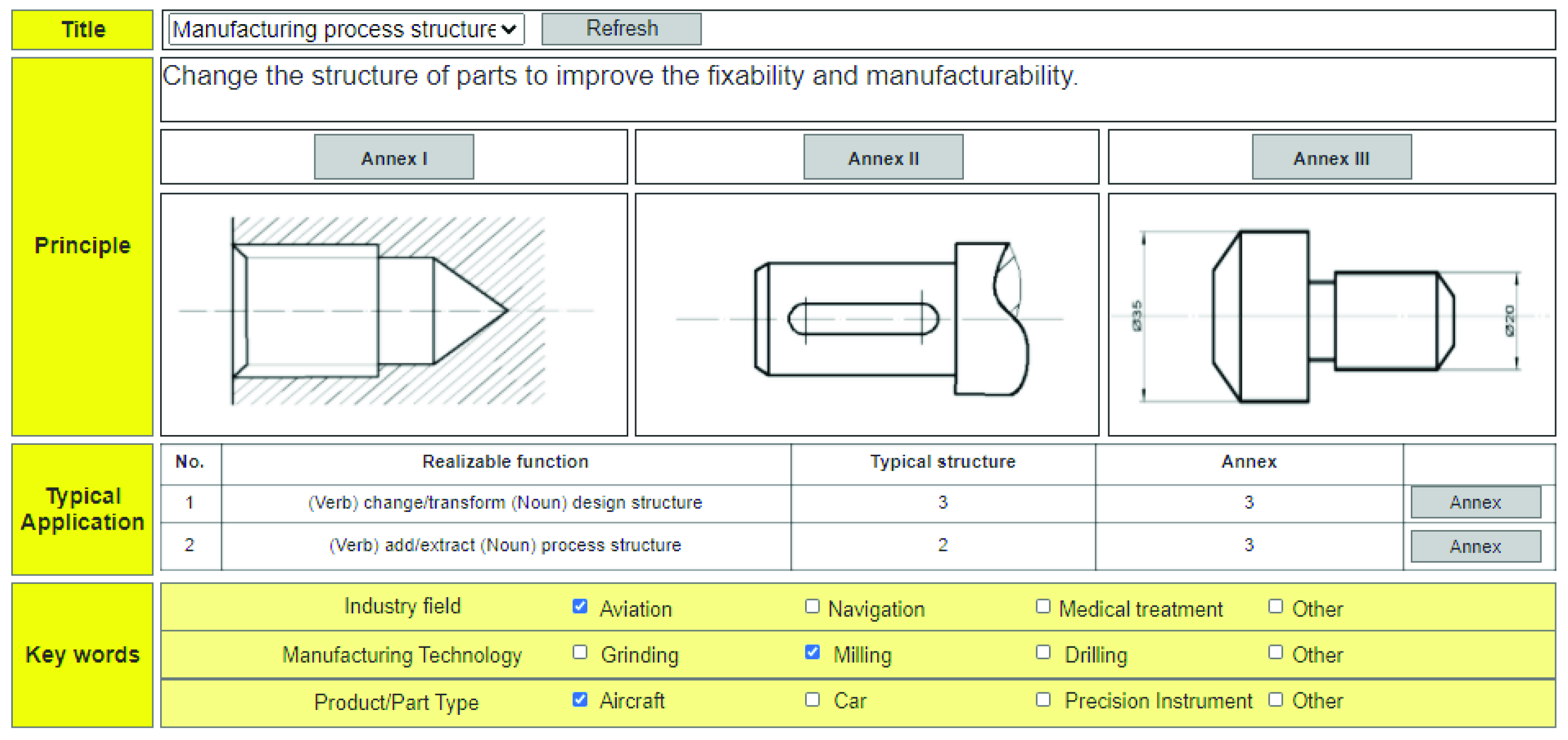Click the keyway shaft drawing thumbnail
Image resolution: width=1568 pixels, height=740 pixels.
click(x=867, y=315)
